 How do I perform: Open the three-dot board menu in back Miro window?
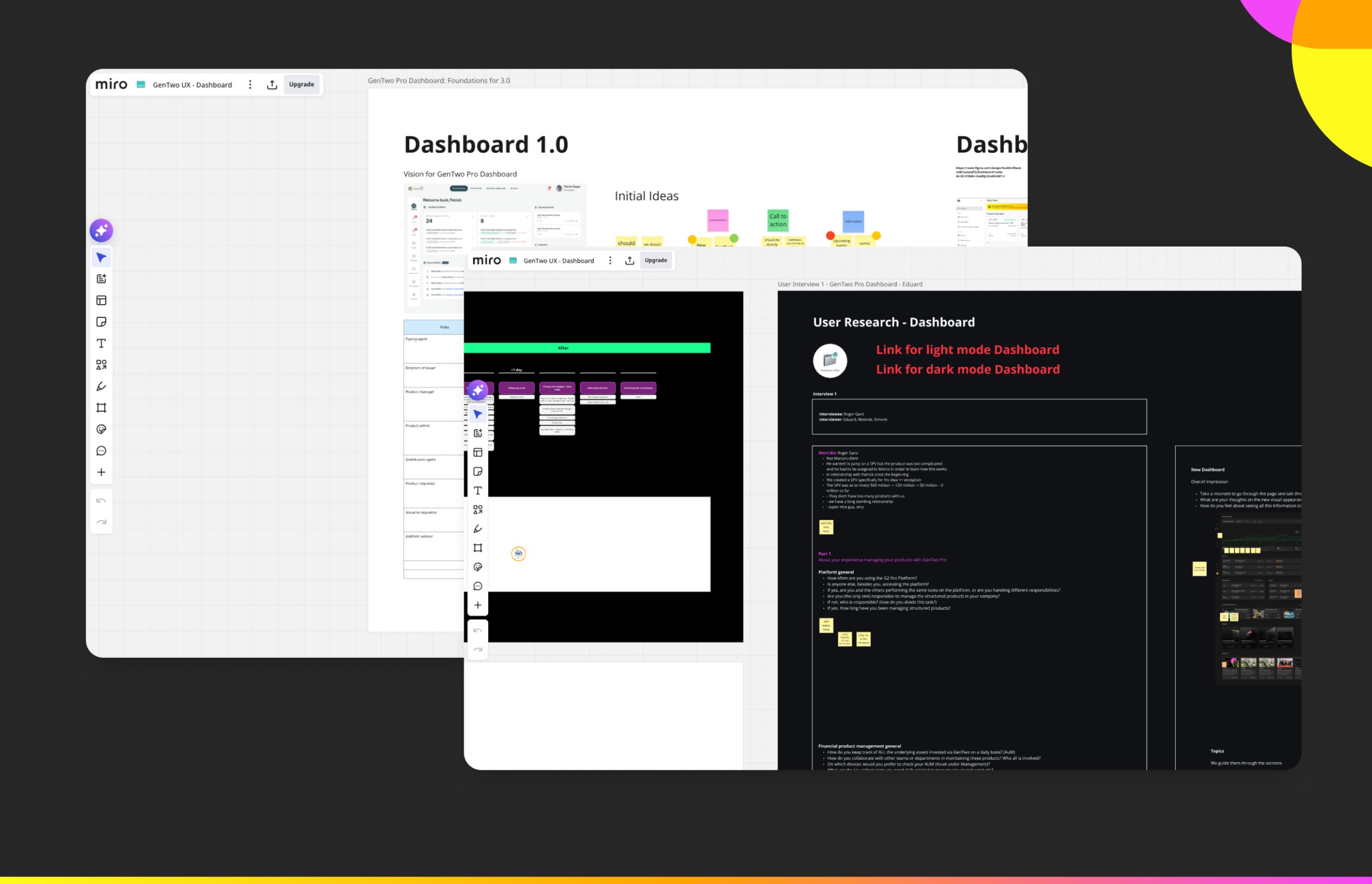pos(250,85)
